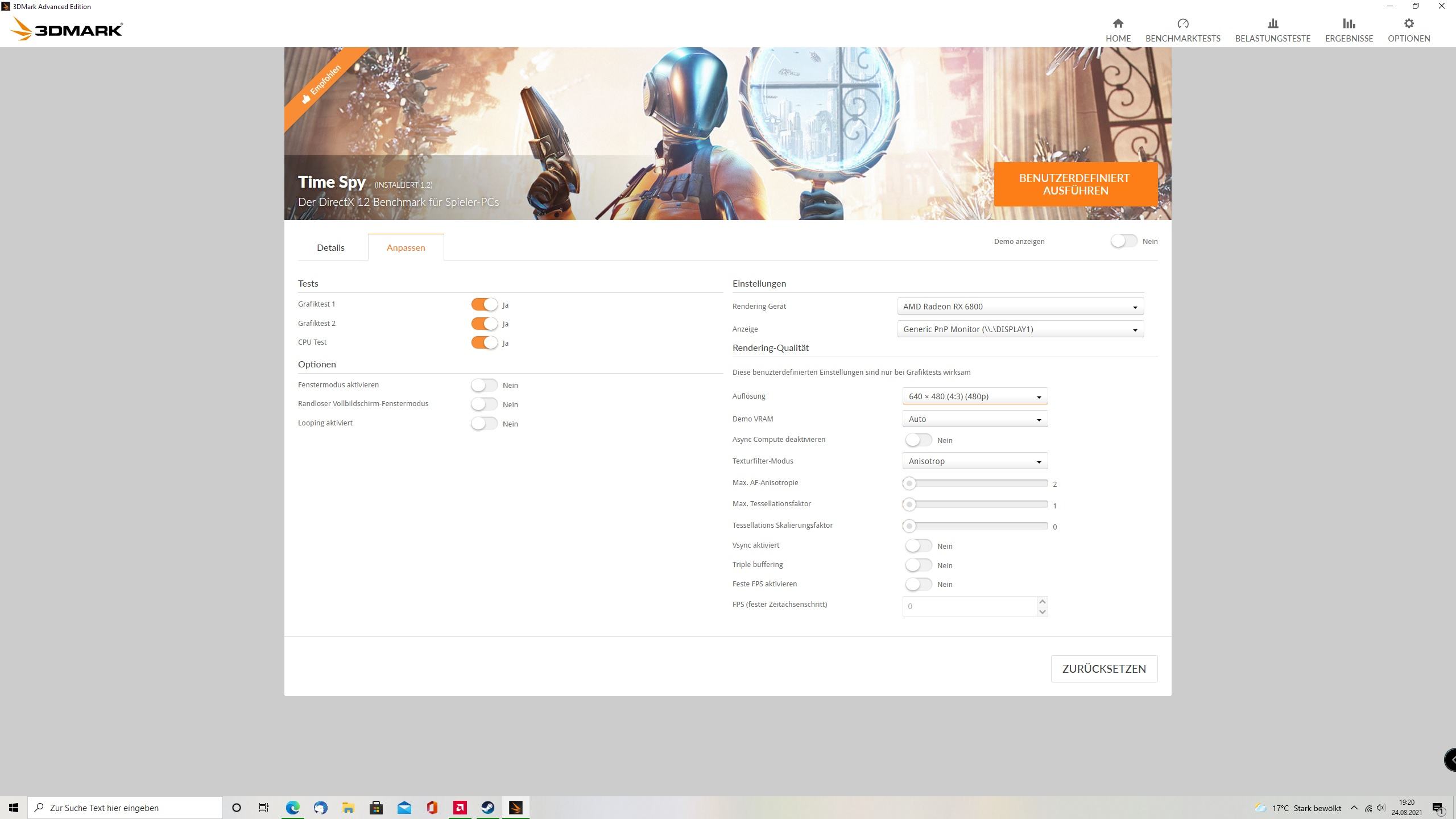Open BENCHMARKTESTS section
Image resolution: width=1456 pixels, height=819 pixels.
pos(1182,30)
